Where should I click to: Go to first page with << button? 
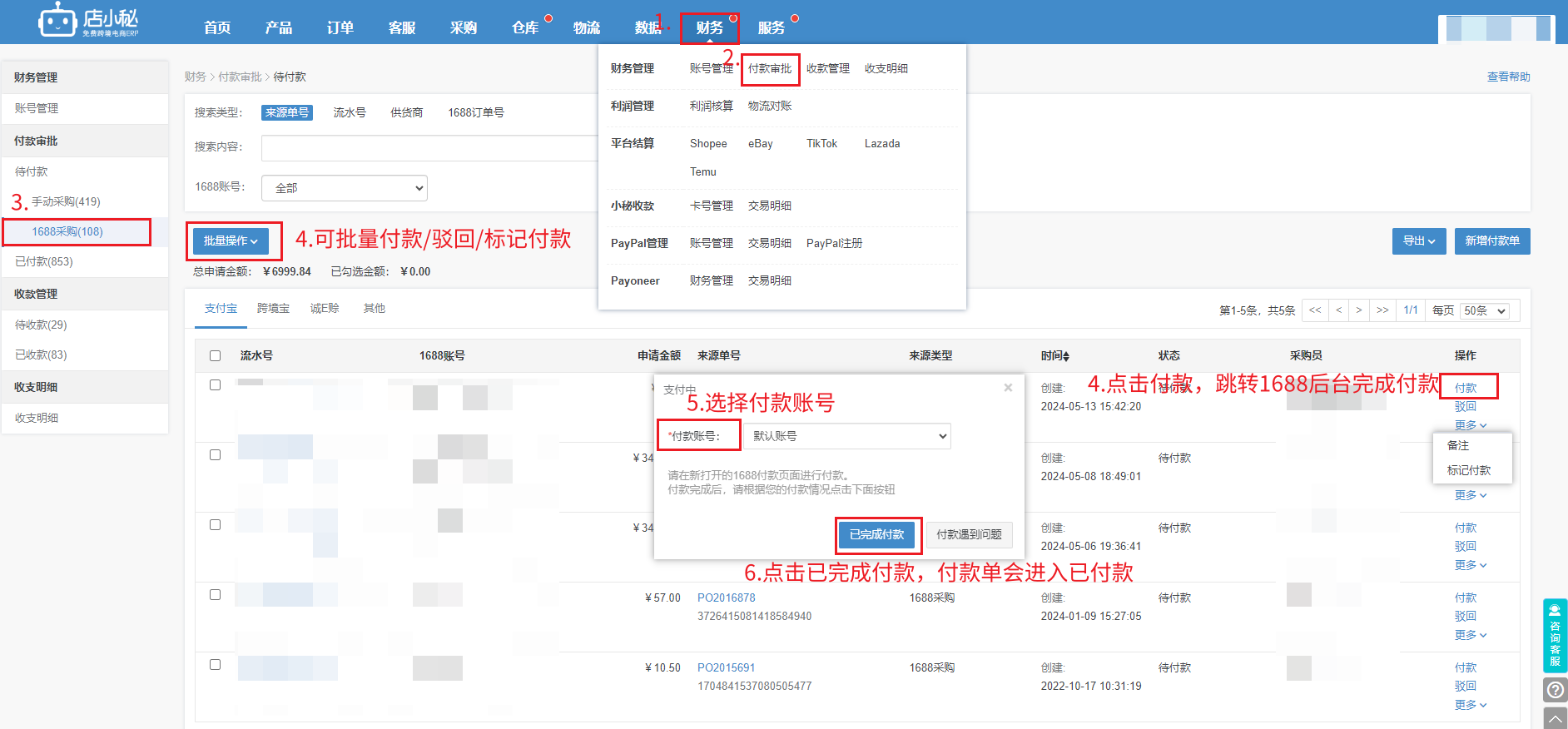pyautogui.click(x=1315, y=310)
